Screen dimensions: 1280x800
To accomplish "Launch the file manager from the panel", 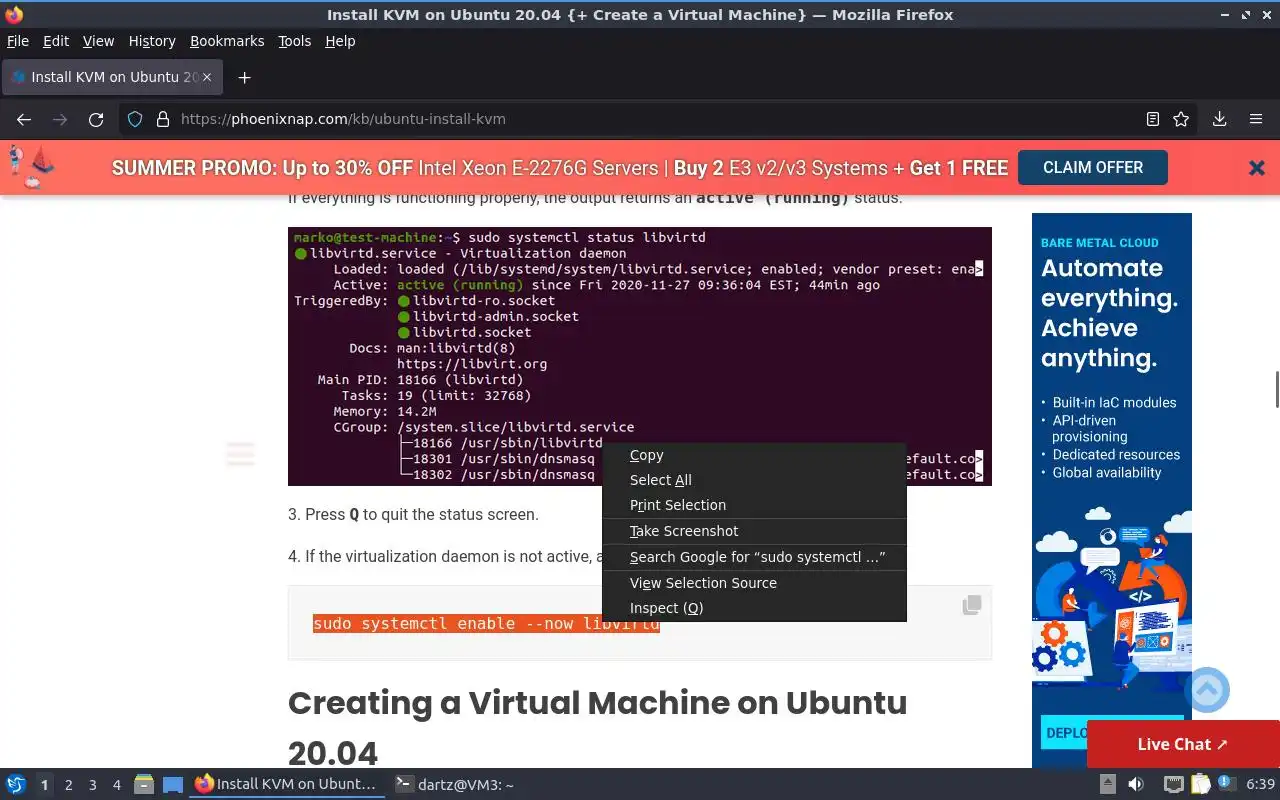I will [144, 785].
